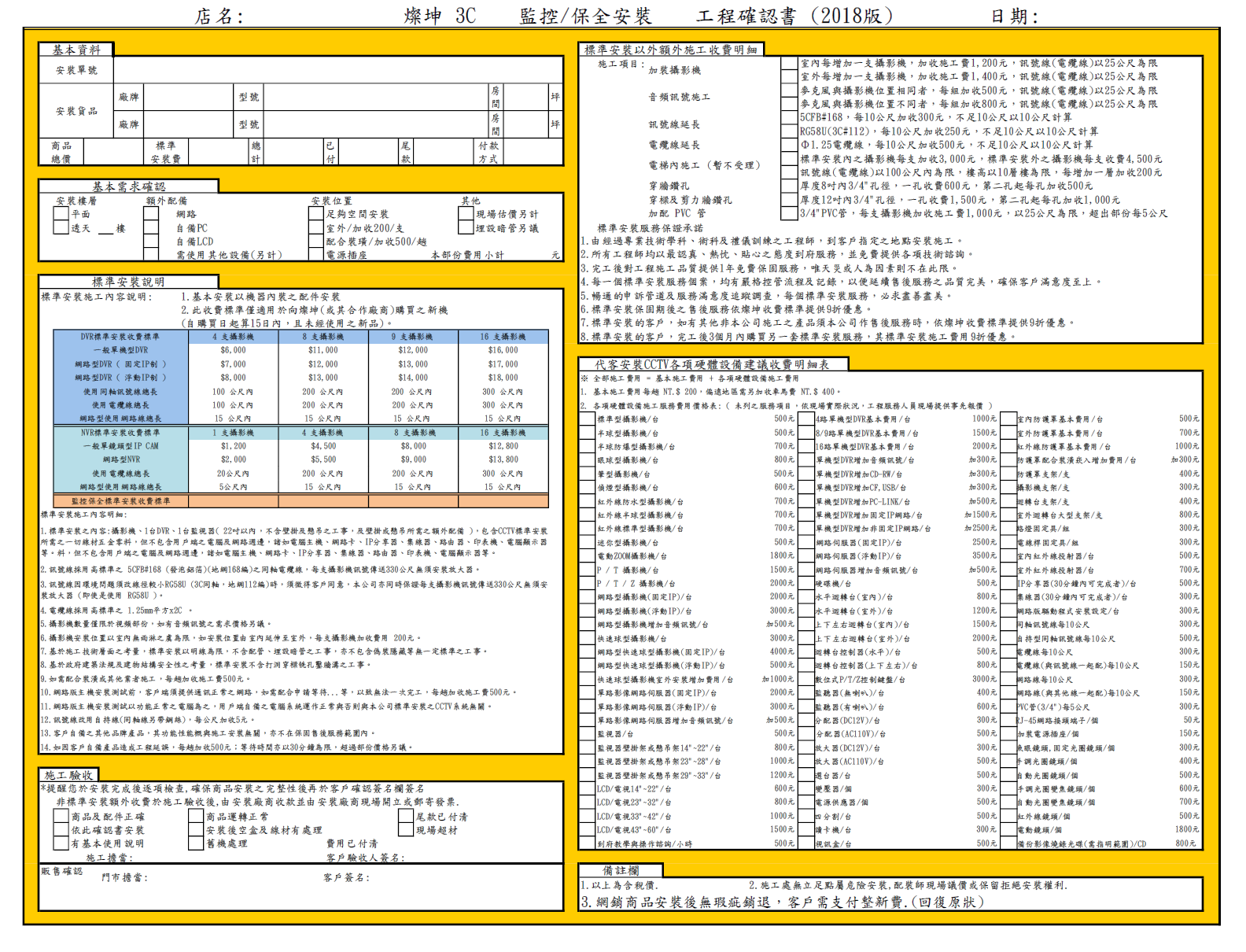Click the blank 安裝單號 field
This screenshot has height=952, width=1246.
338,70
